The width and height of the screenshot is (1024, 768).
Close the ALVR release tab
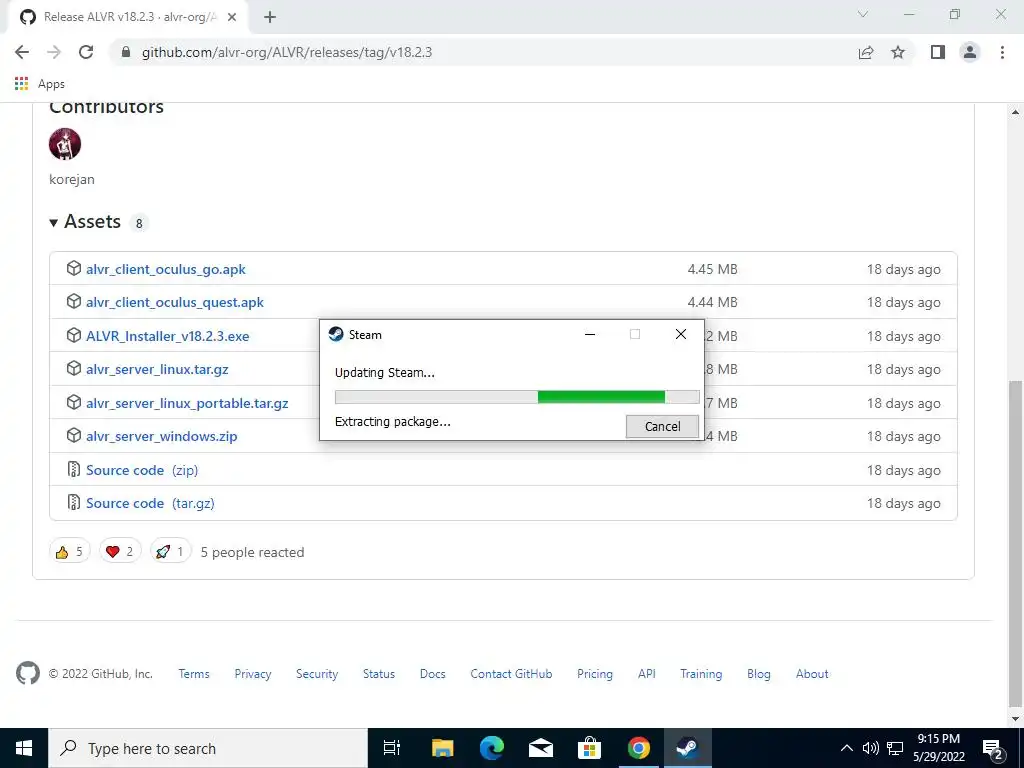[x=232, y=17]
